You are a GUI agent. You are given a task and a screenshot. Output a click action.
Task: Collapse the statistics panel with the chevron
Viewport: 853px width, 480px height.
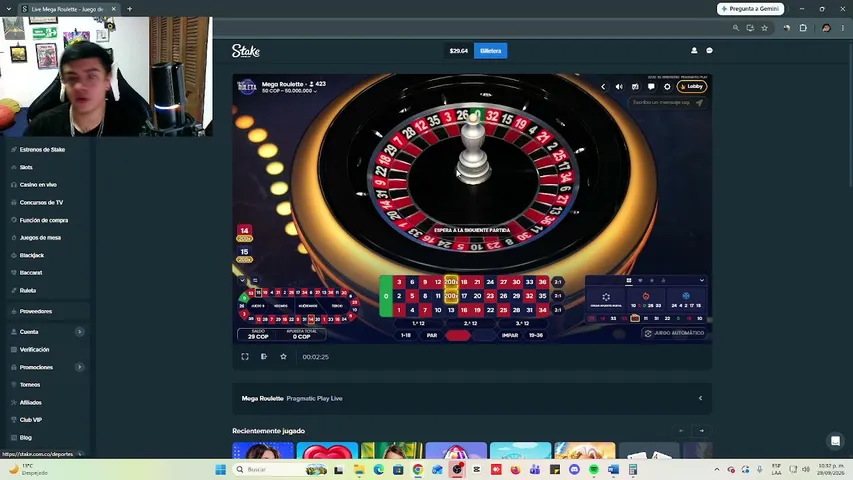point(702,280)
